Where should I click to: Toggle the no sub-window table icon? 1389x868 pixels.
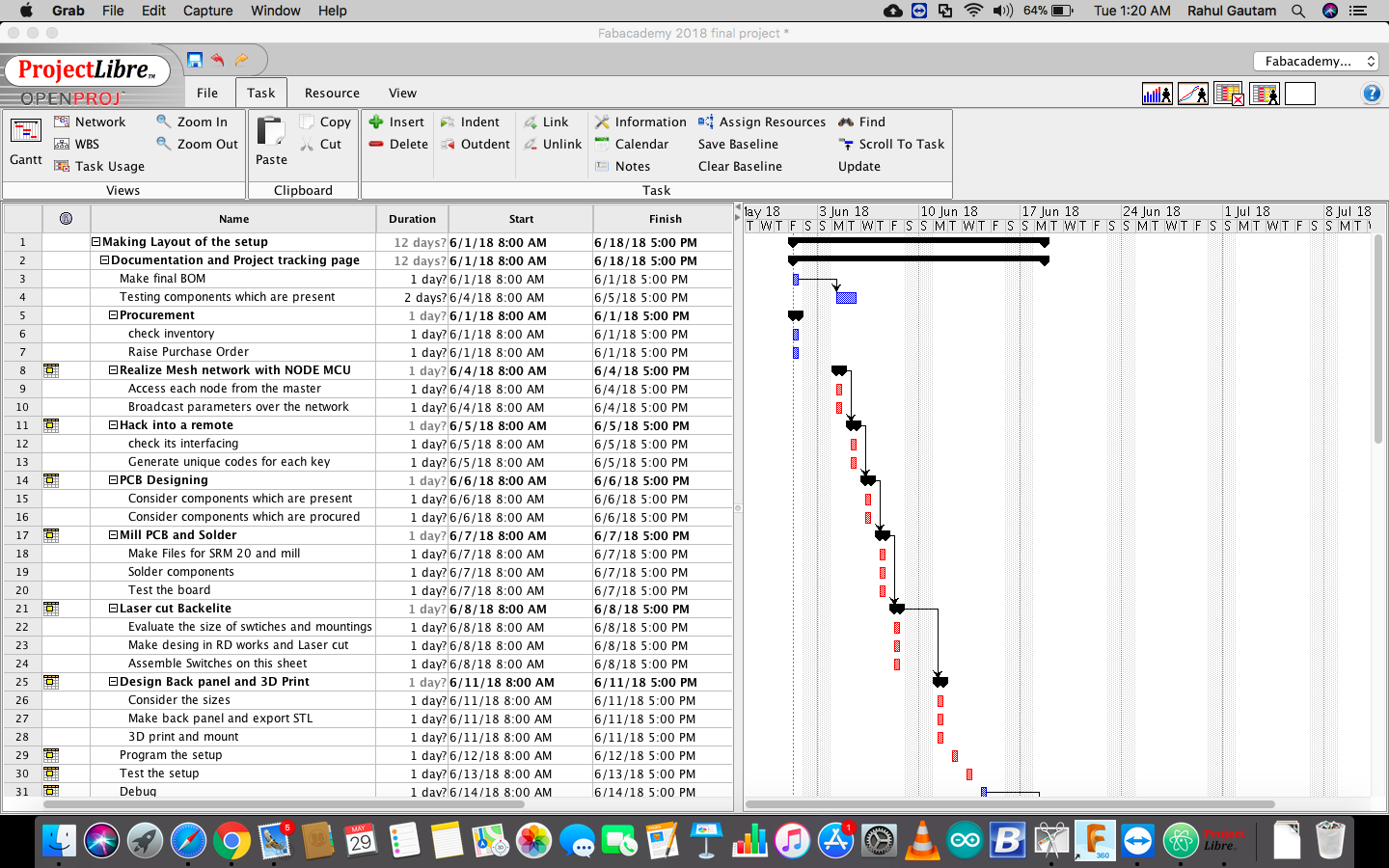[1229, 94]
